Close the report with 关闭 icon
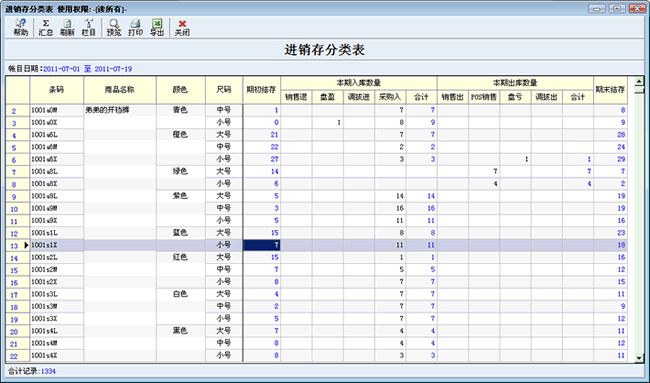 click(x=182, y=27)
